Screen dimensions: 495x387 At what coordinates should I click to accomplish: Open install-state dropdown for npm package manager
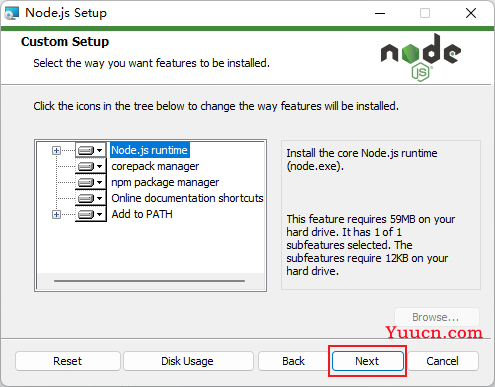91,182
